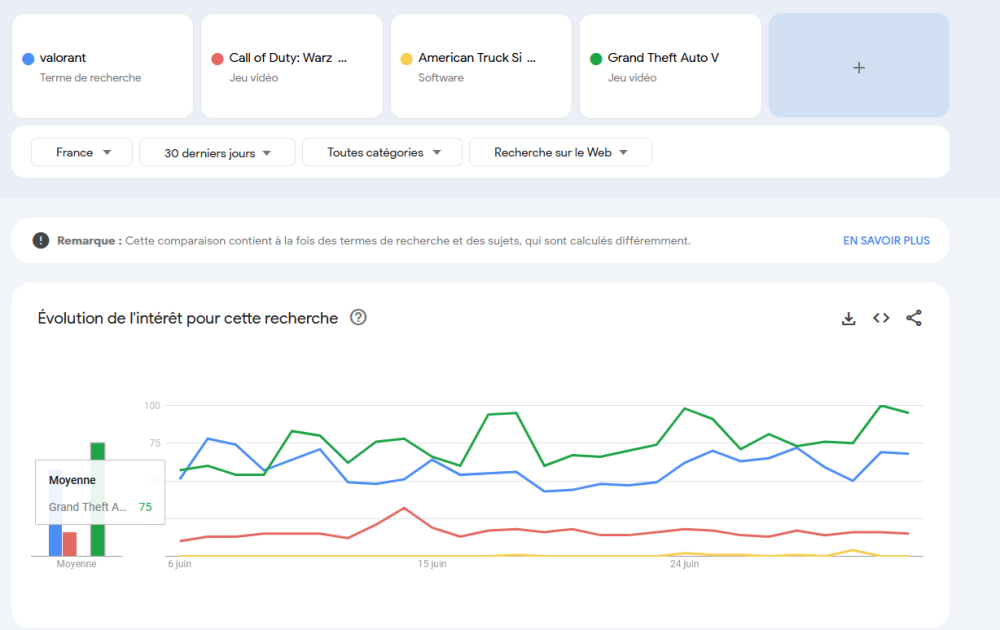Expand the "30 derniers jours" period dropdown
The width and height of the screenshot is (1000, 630).
point(217,153)
